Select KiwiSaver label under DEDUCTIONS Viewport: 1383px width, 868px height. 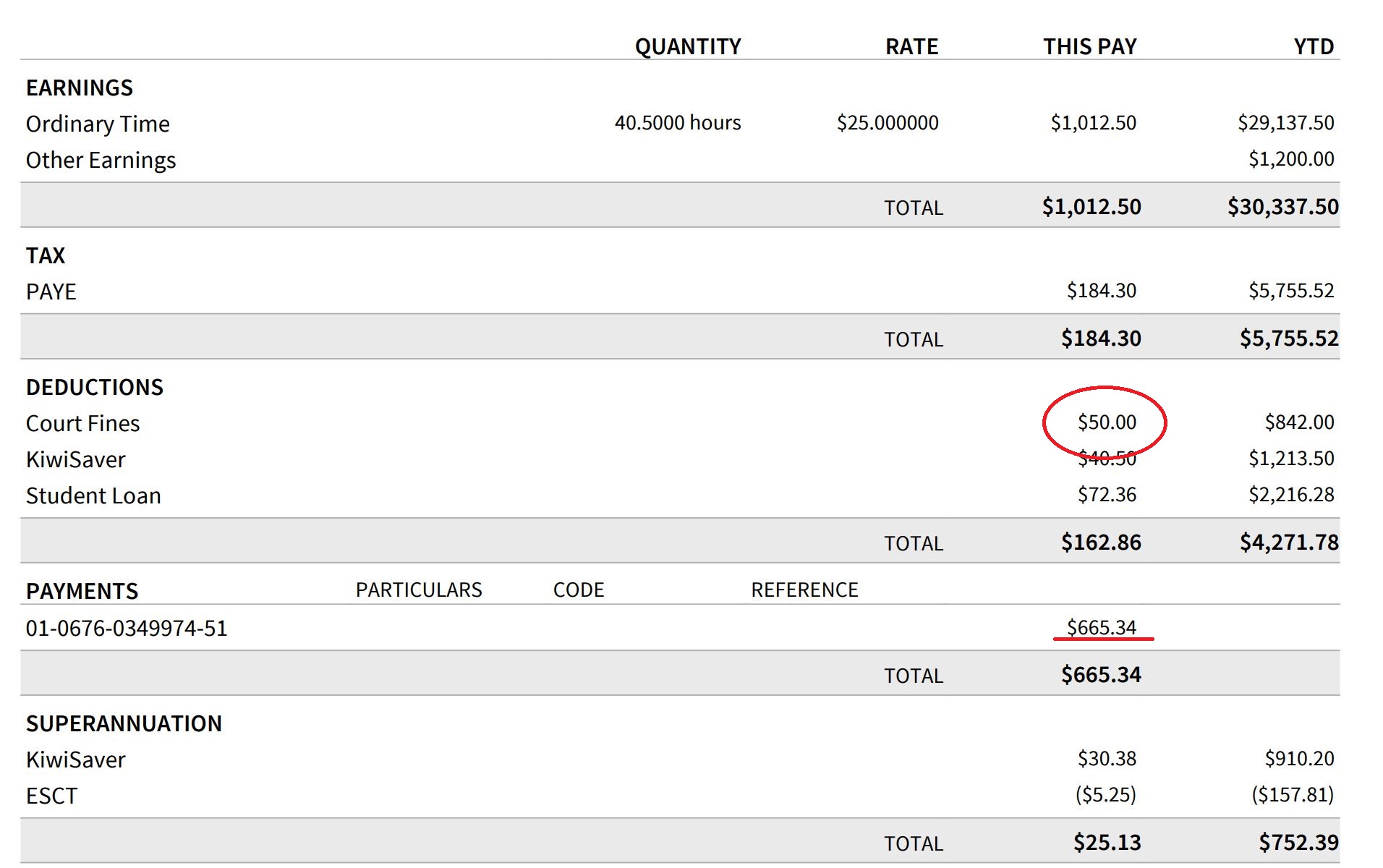coord(75,459)
